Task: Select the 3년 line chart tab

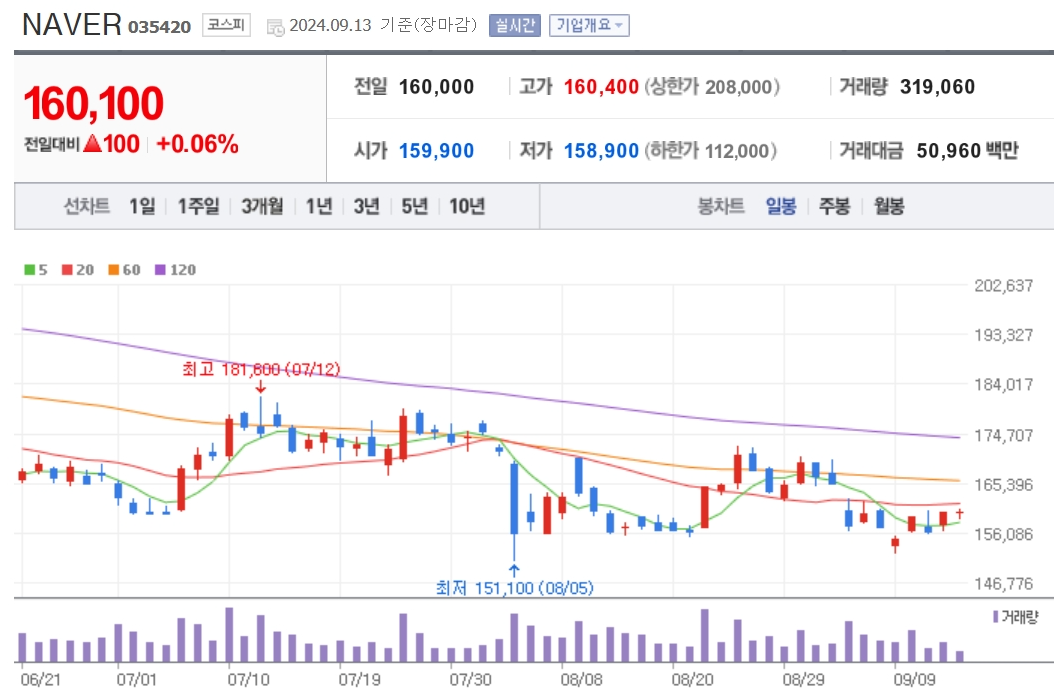Action: pos(367,206)
